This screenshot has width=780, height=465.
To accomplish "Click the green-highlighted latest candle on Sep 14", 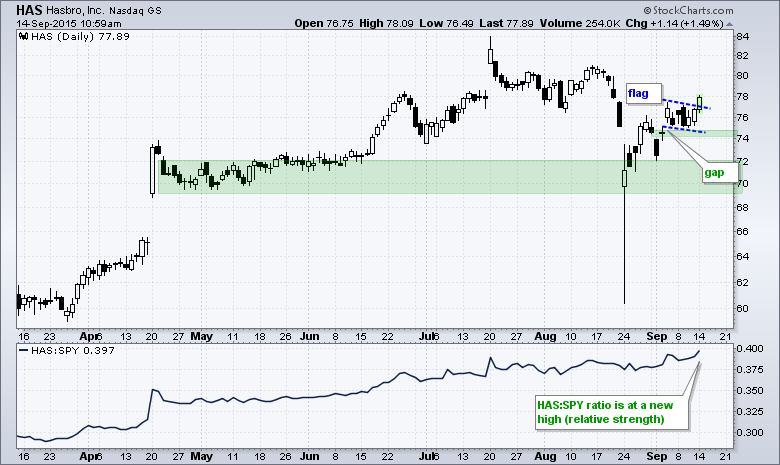I will 700,102.
